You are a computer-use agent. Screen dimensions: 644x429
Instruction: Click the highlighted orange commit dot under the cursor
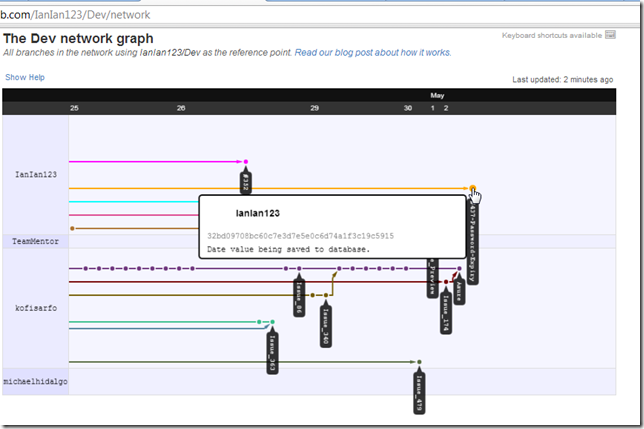[472, 188]
